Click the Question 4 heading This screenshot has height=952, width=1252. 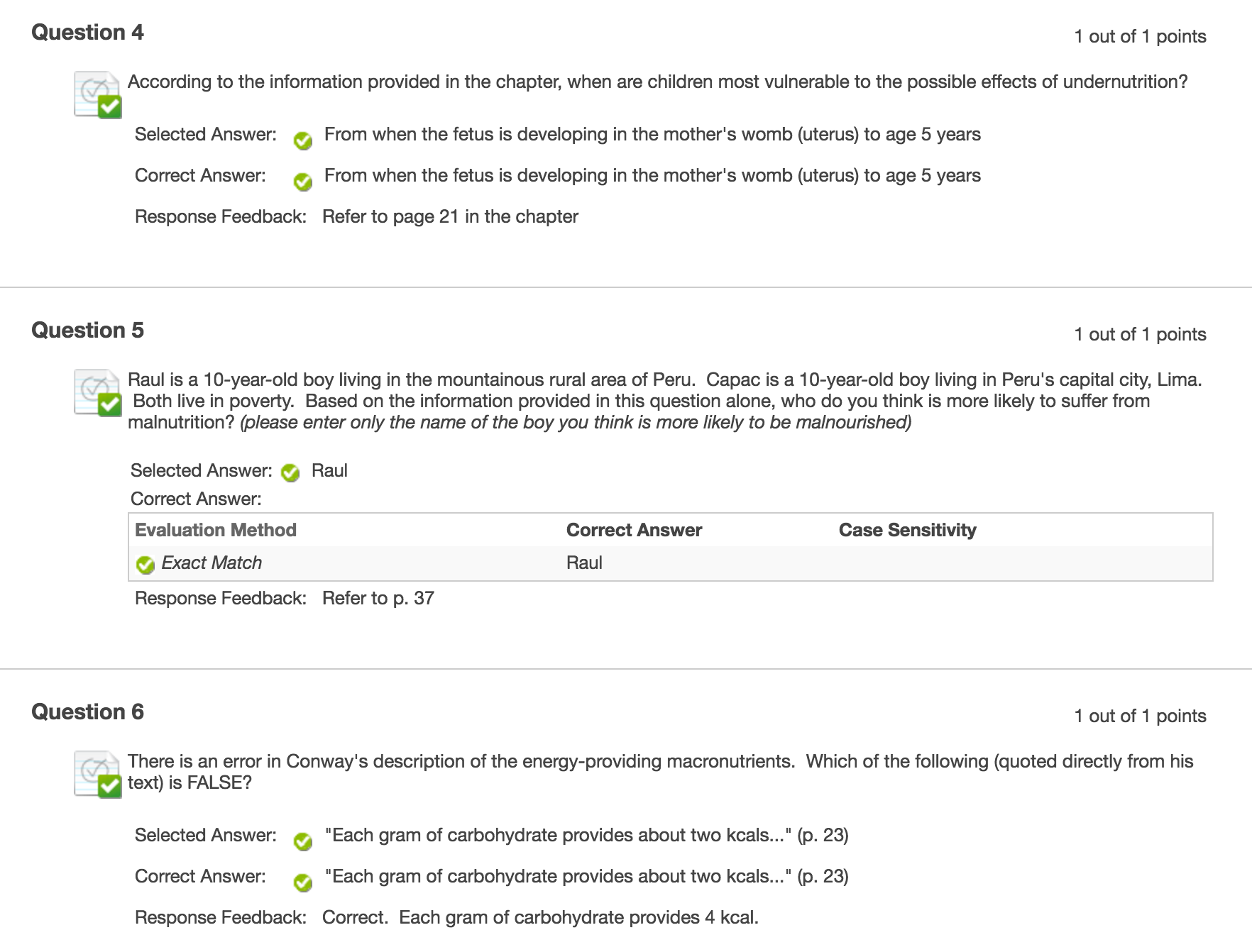coord(87,33)
